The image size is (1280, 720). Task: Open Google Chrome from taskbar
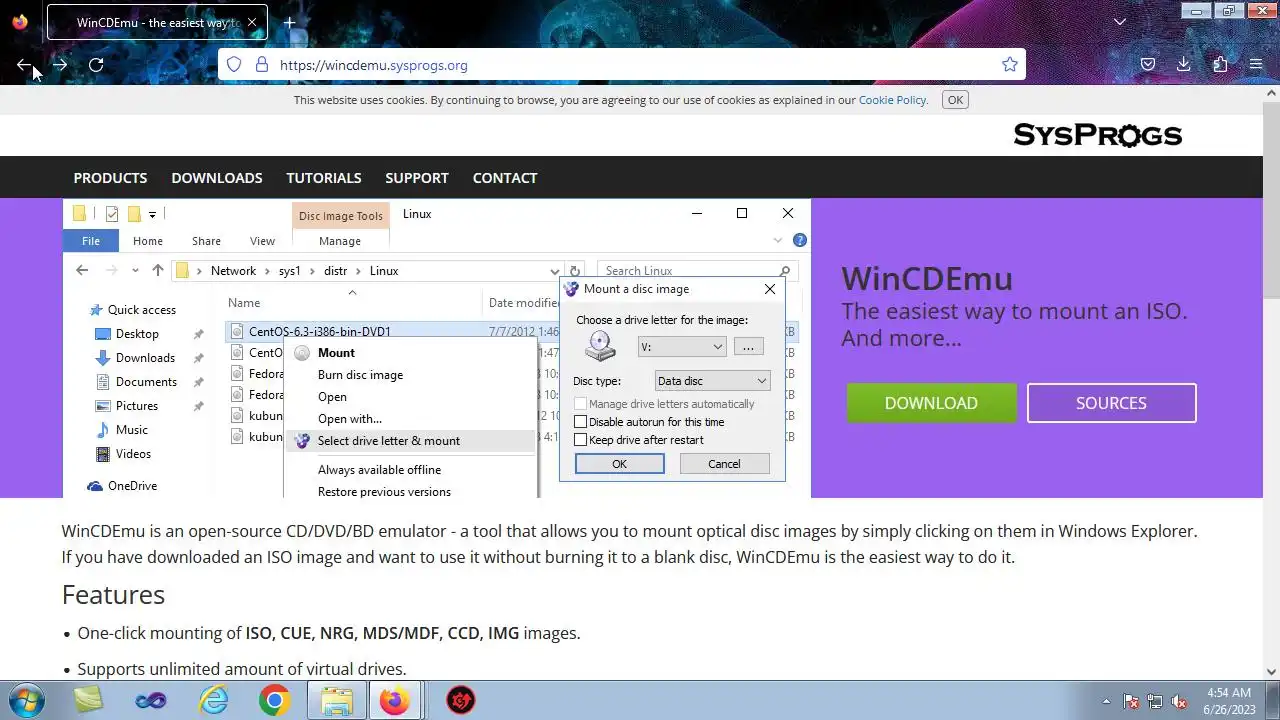(274, 700)
